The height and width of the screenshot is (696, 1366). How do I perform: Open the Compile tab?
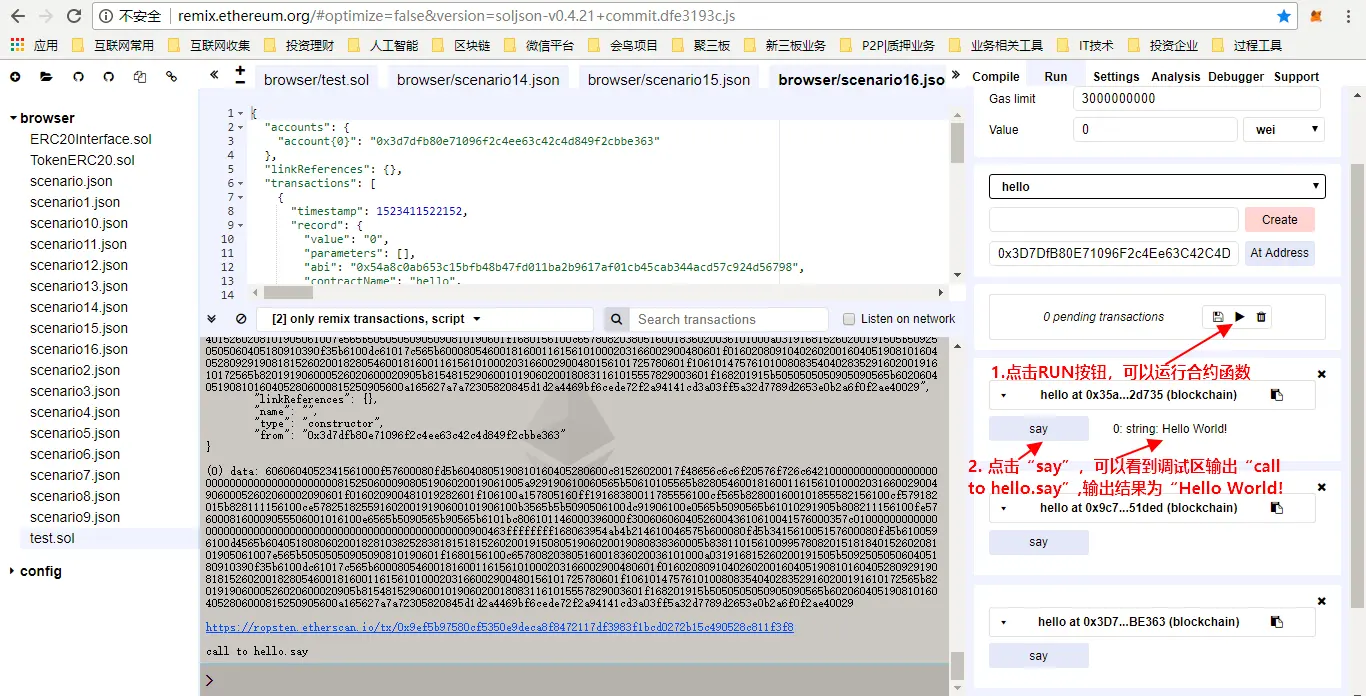coord(996,77)
